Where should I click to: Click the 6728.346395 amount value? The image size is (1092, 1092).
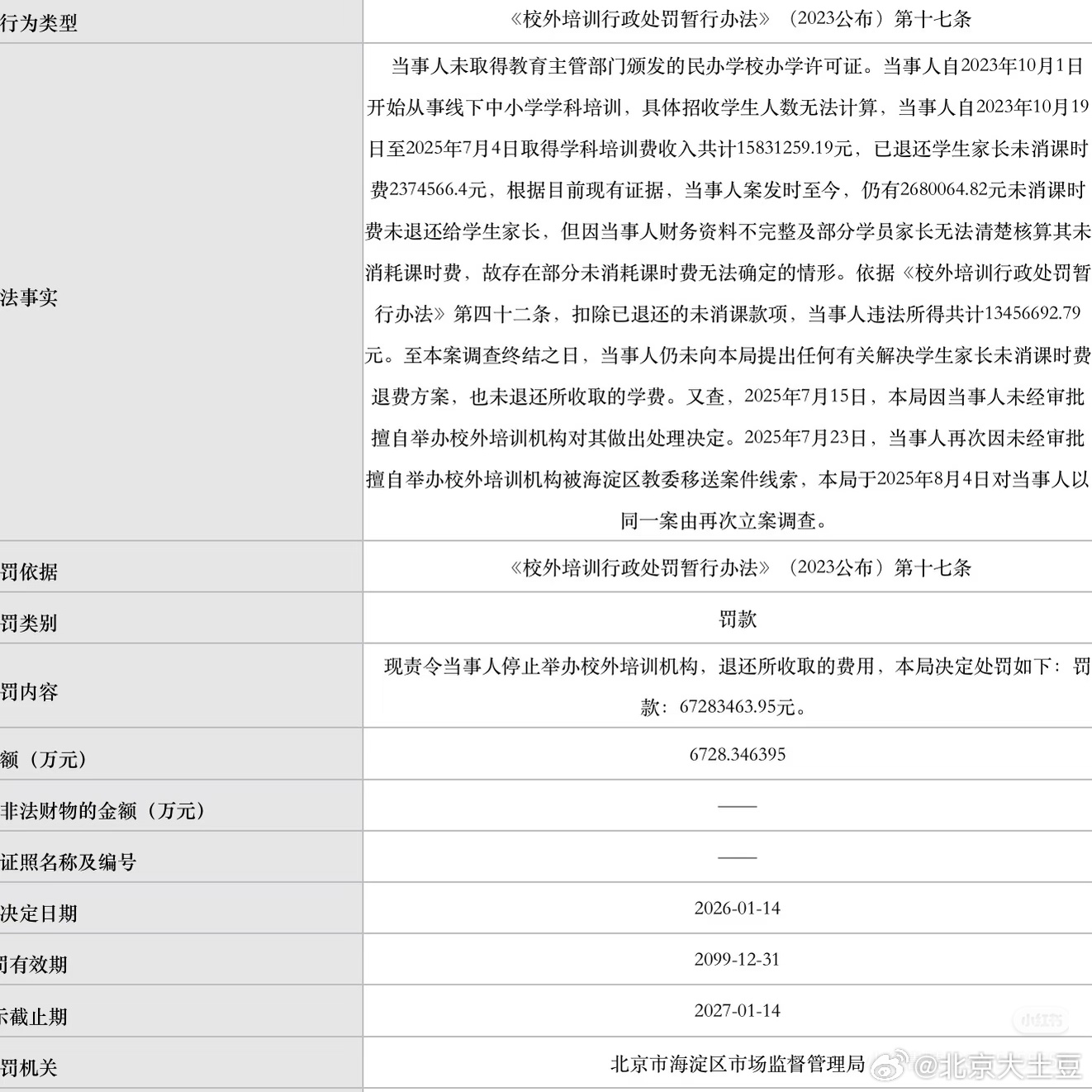738,754
